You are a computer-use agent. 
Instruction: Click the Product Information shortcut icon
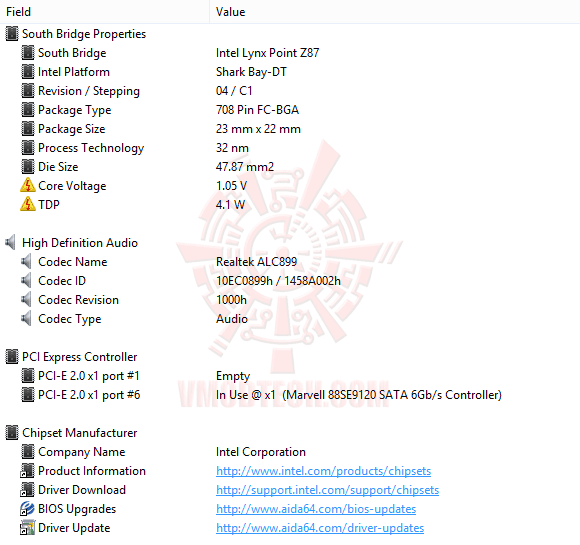[x=27, y=471]
